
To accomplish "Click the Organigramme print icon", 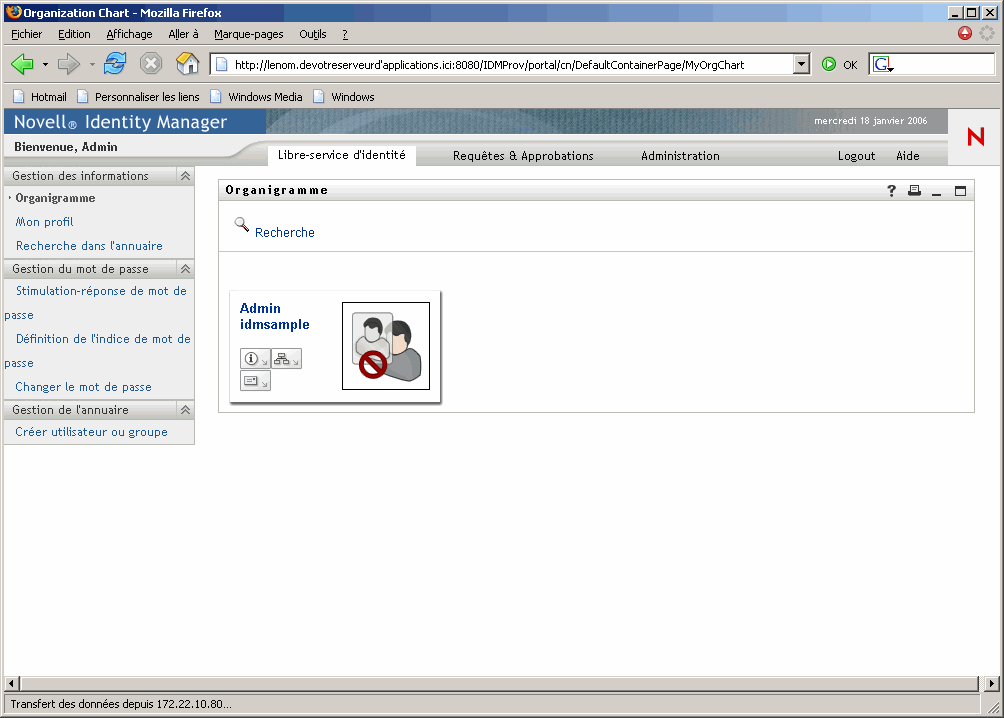I will click(x=914, y=190).
